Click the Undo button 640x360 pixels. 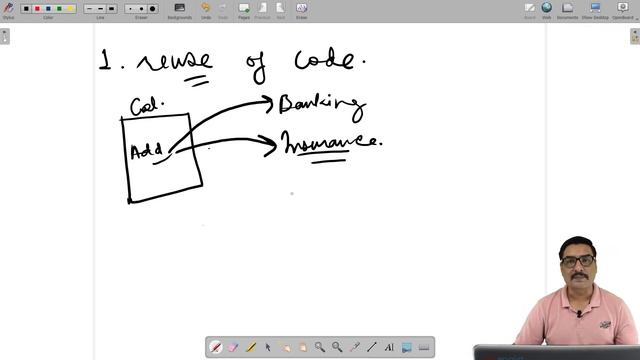pos(206,11)
